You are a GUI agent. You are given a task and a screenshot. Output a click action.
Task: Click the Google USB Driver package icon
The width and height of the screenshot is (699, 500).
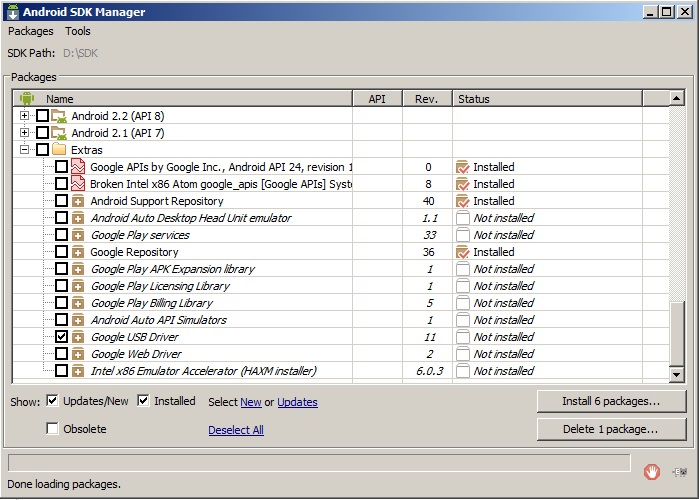click(78, 337)
